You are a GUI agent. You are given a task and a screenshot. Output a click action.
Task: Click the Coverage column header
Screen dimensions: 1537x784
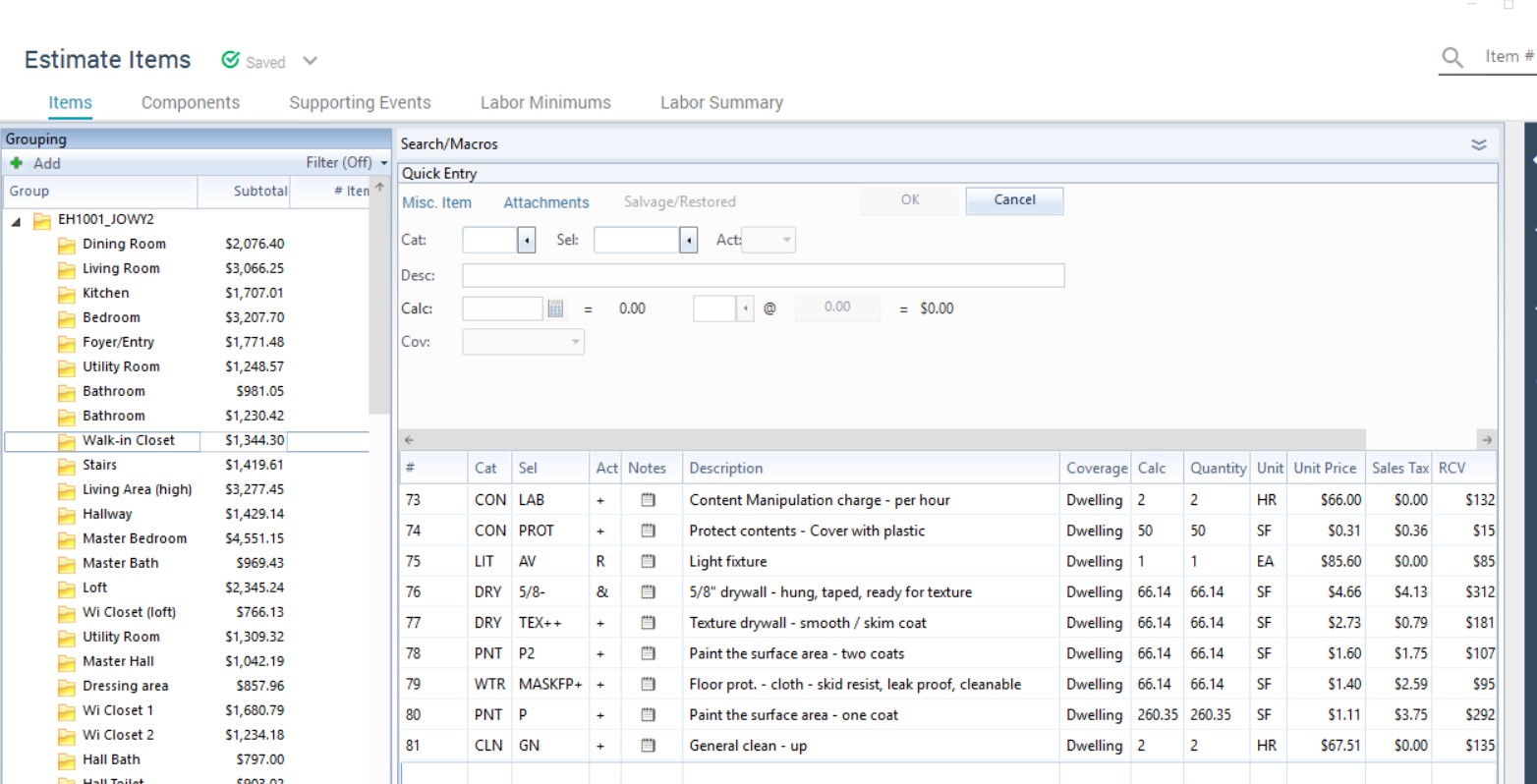pyautogui.click(x=1096, y=469)
